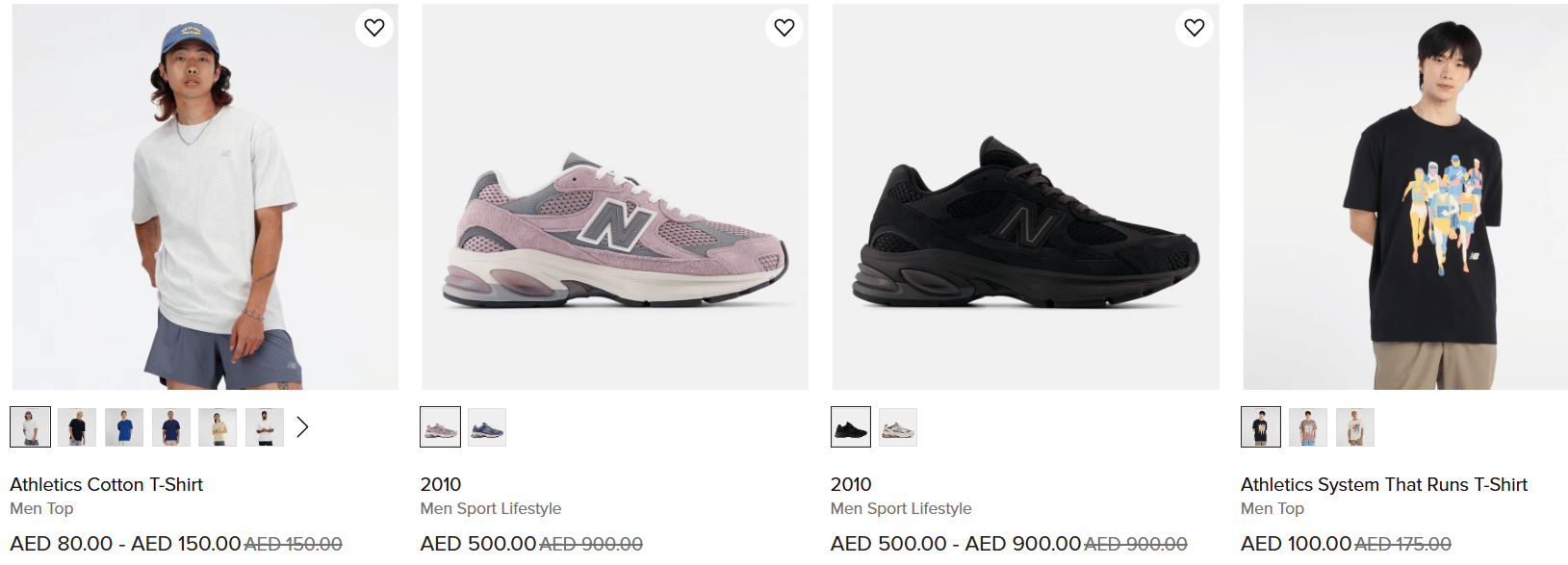
Task: Choose the royal blue Cotton T-Shirt color thumbnail
Action: [x=124, y=427]
